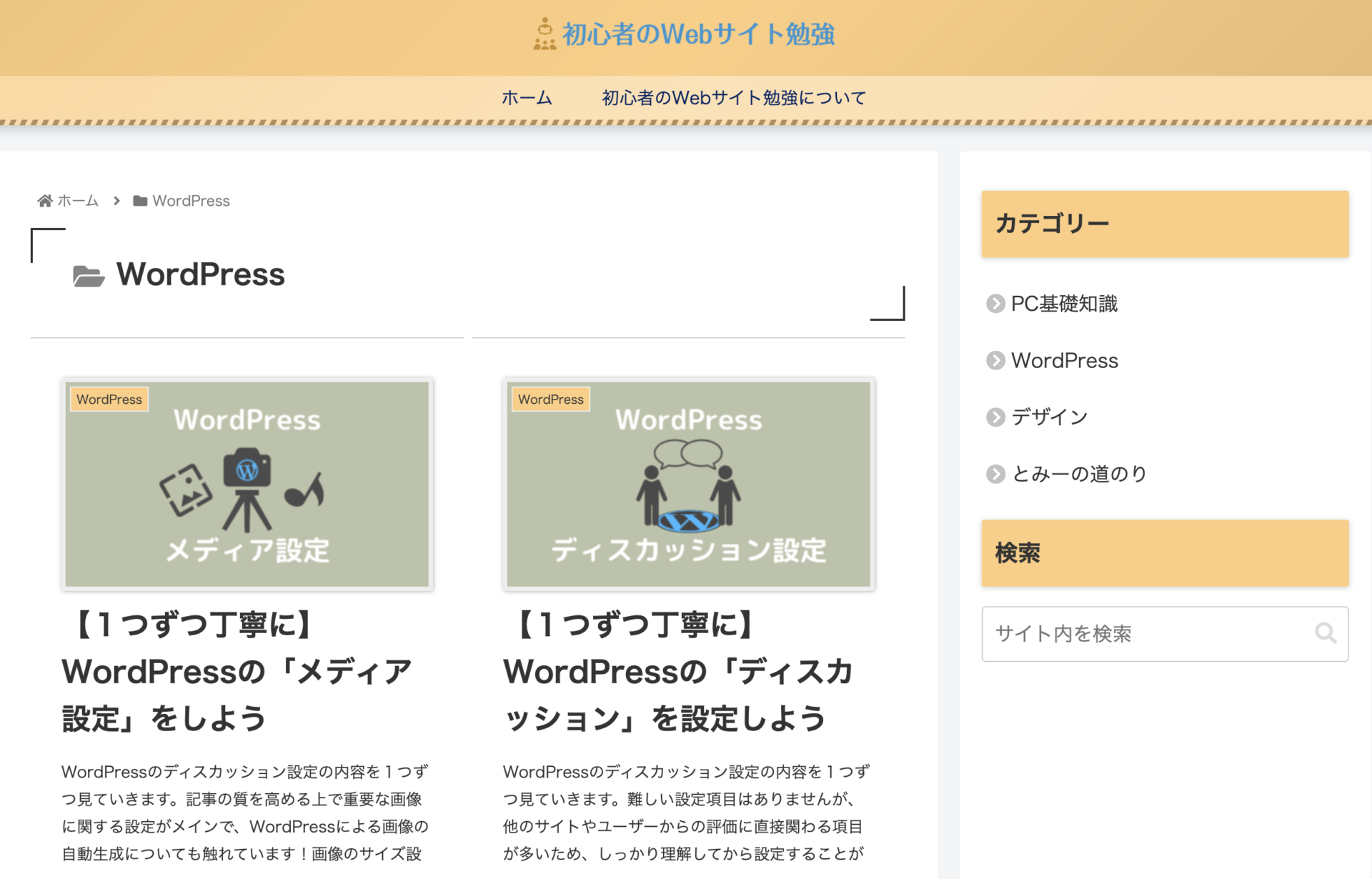This screenshot has height=879, width=1372.
Task: Click the home icon in the breadcrumb
Action: [x=45, y=201]
